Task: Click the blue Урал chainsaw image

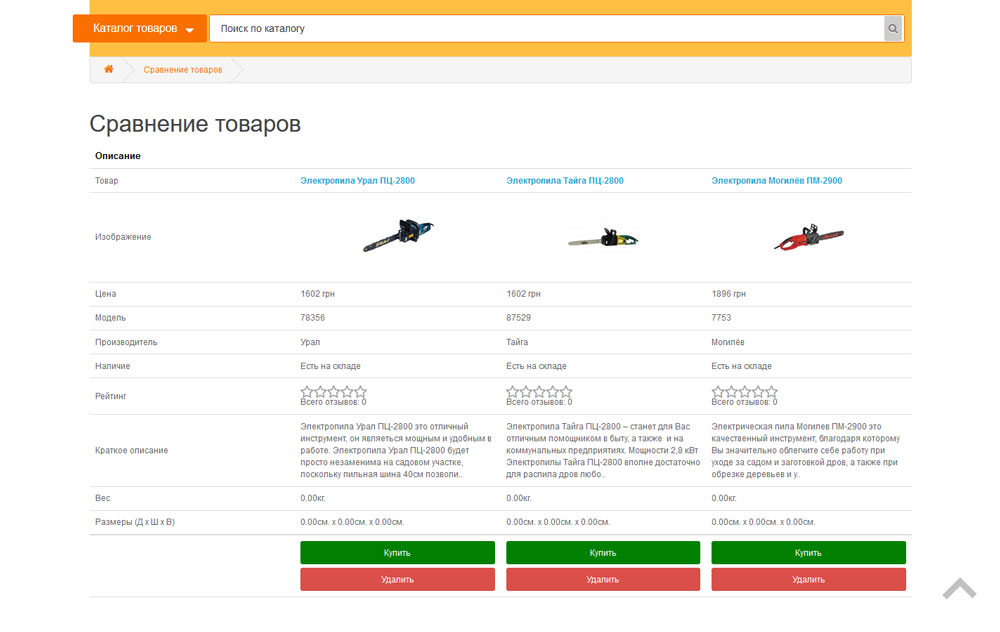Action: coord(398,236)
